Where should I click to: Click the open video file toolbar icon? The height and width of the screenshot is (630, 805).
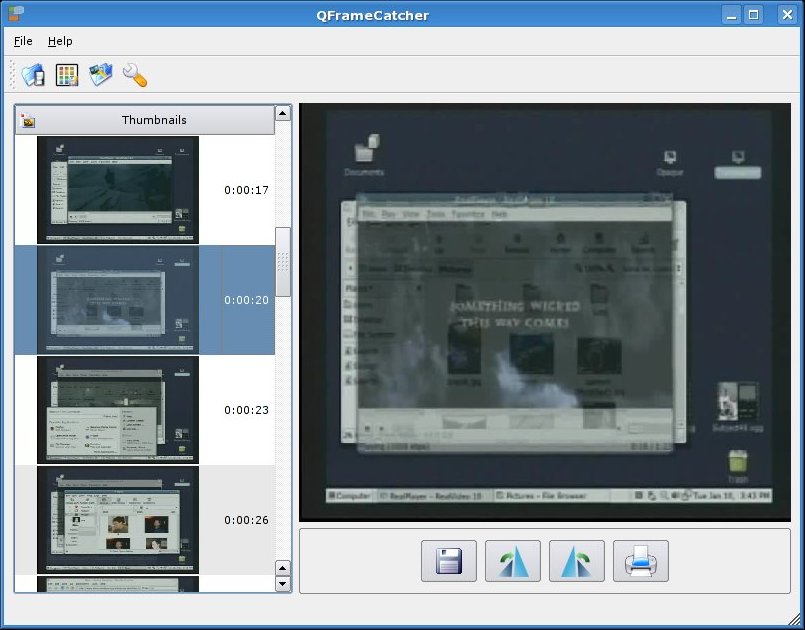(x=33, y=75)
